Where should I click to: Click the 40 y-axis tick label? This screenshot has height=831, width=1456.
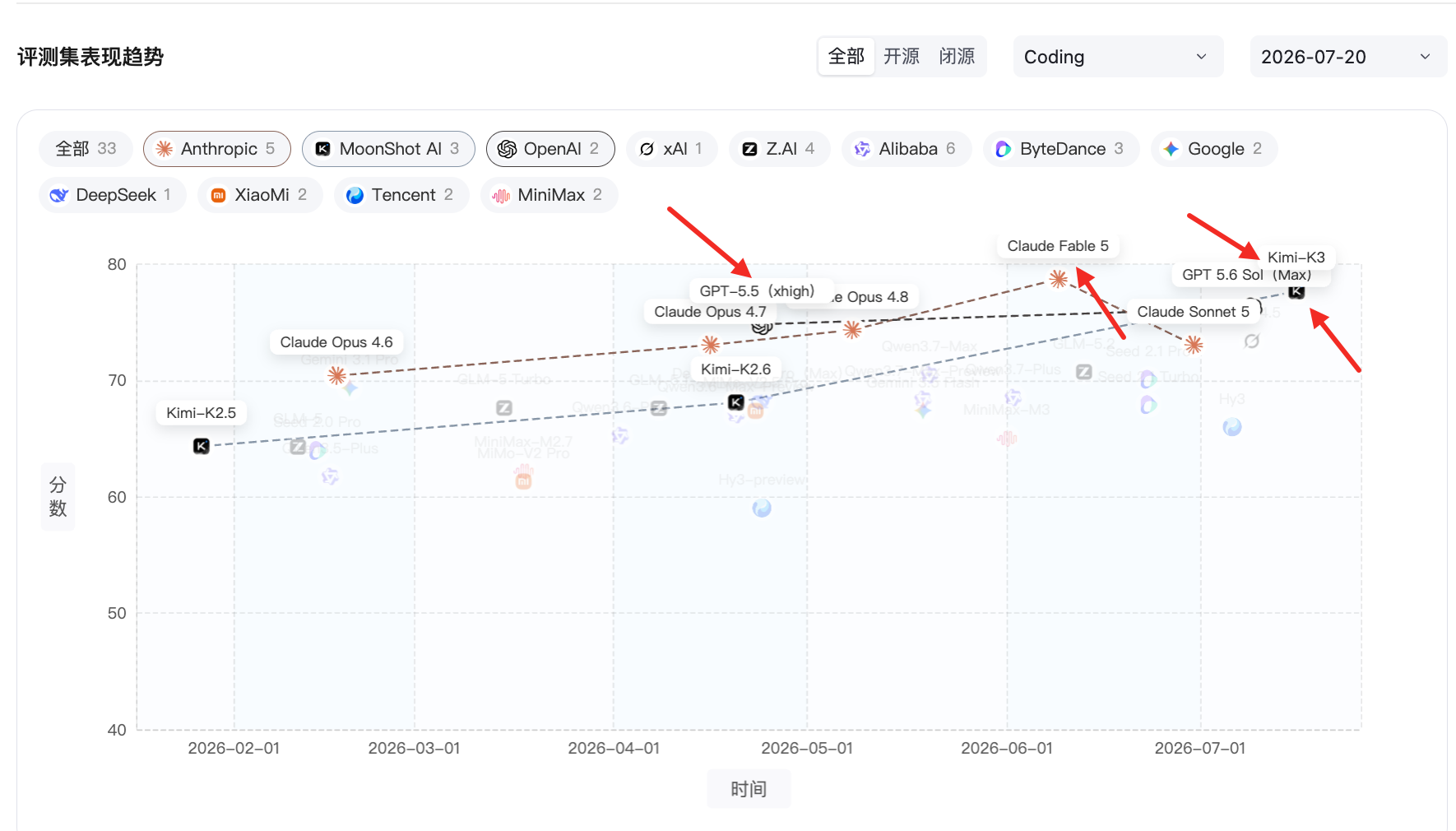(117, 730)
